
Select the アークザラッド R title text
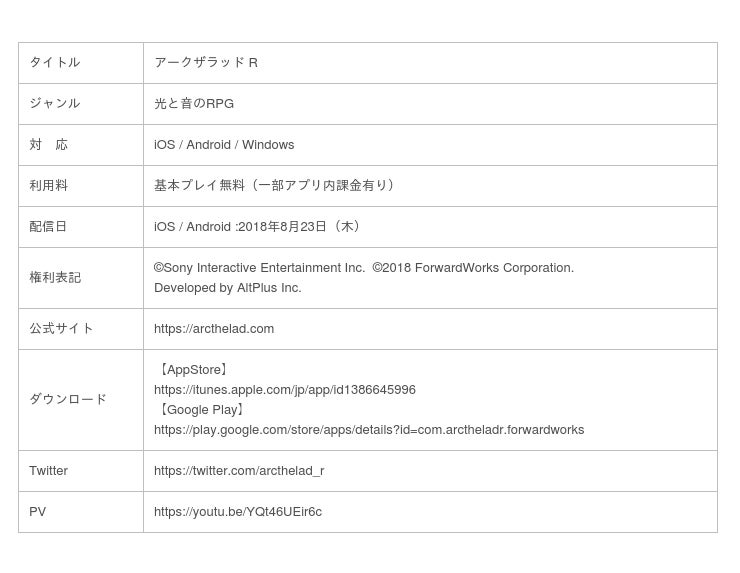[206, 63]
